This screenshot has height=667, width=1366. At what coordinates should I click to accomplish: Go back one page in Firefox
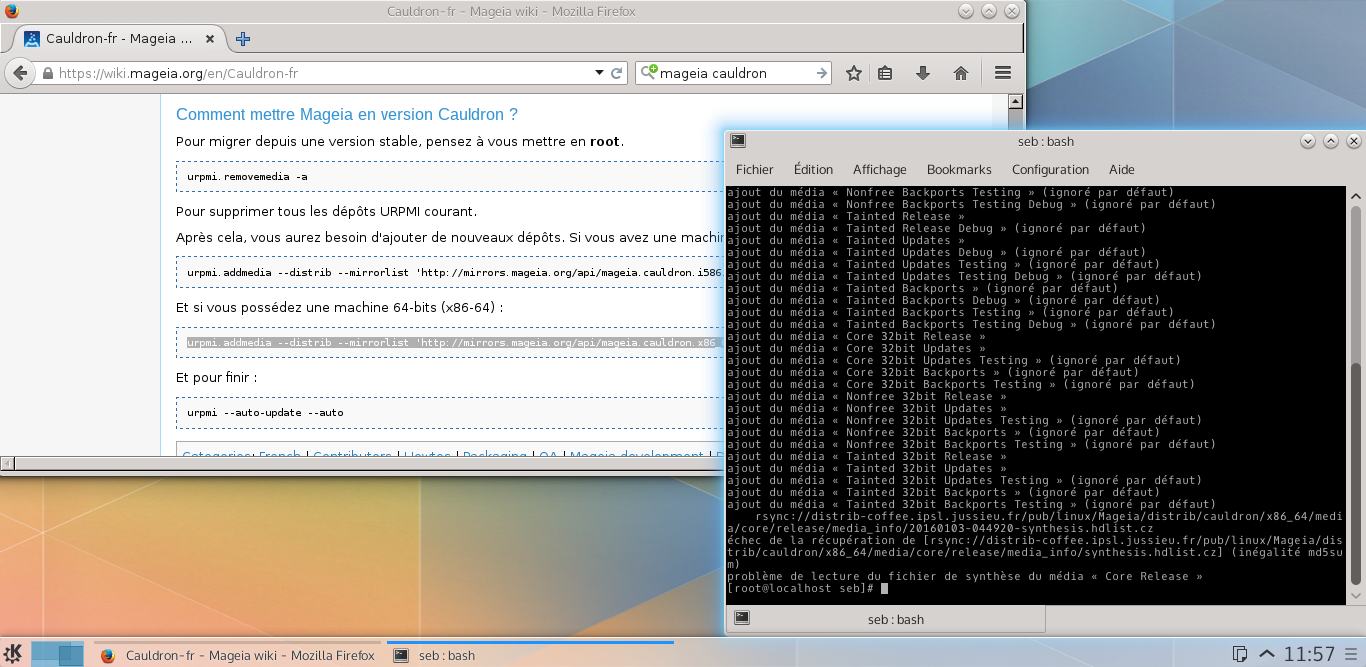coord(19,73)
